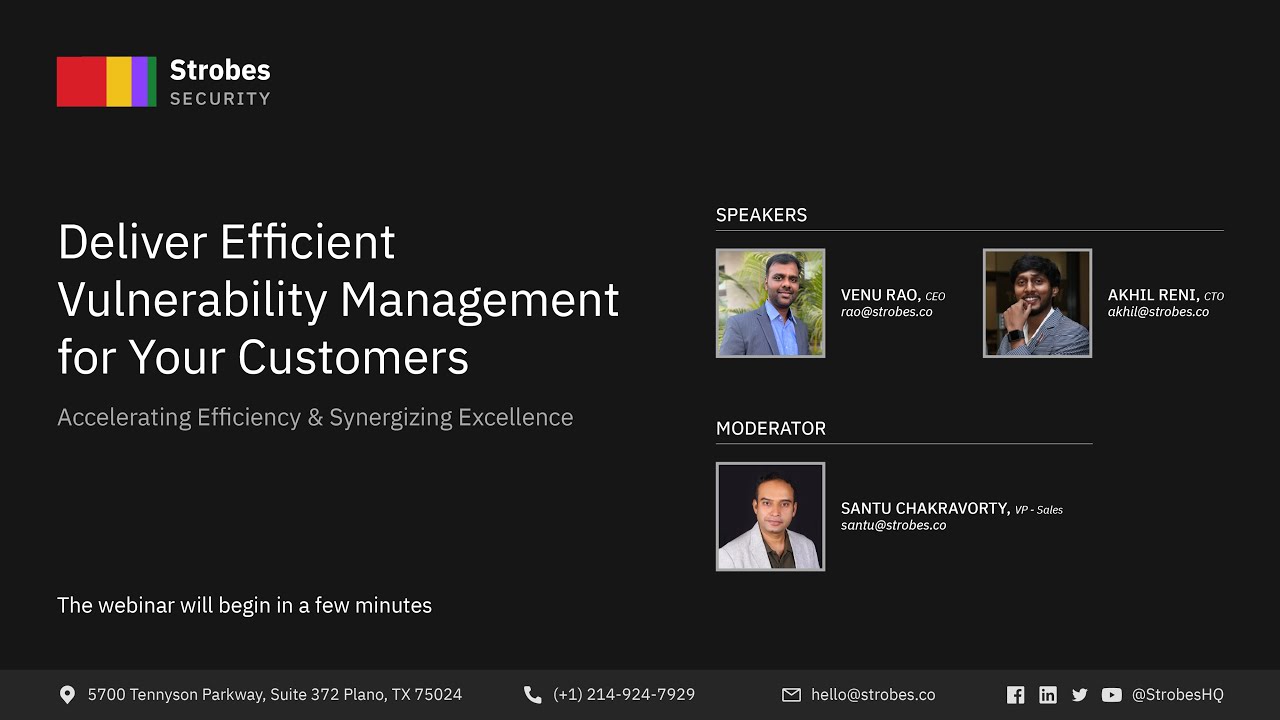Click the hello@strobes.co email link
Image resolution: width=1280 pixels, height=720 pixels.
pyautogui.click(x=873, y=694)
